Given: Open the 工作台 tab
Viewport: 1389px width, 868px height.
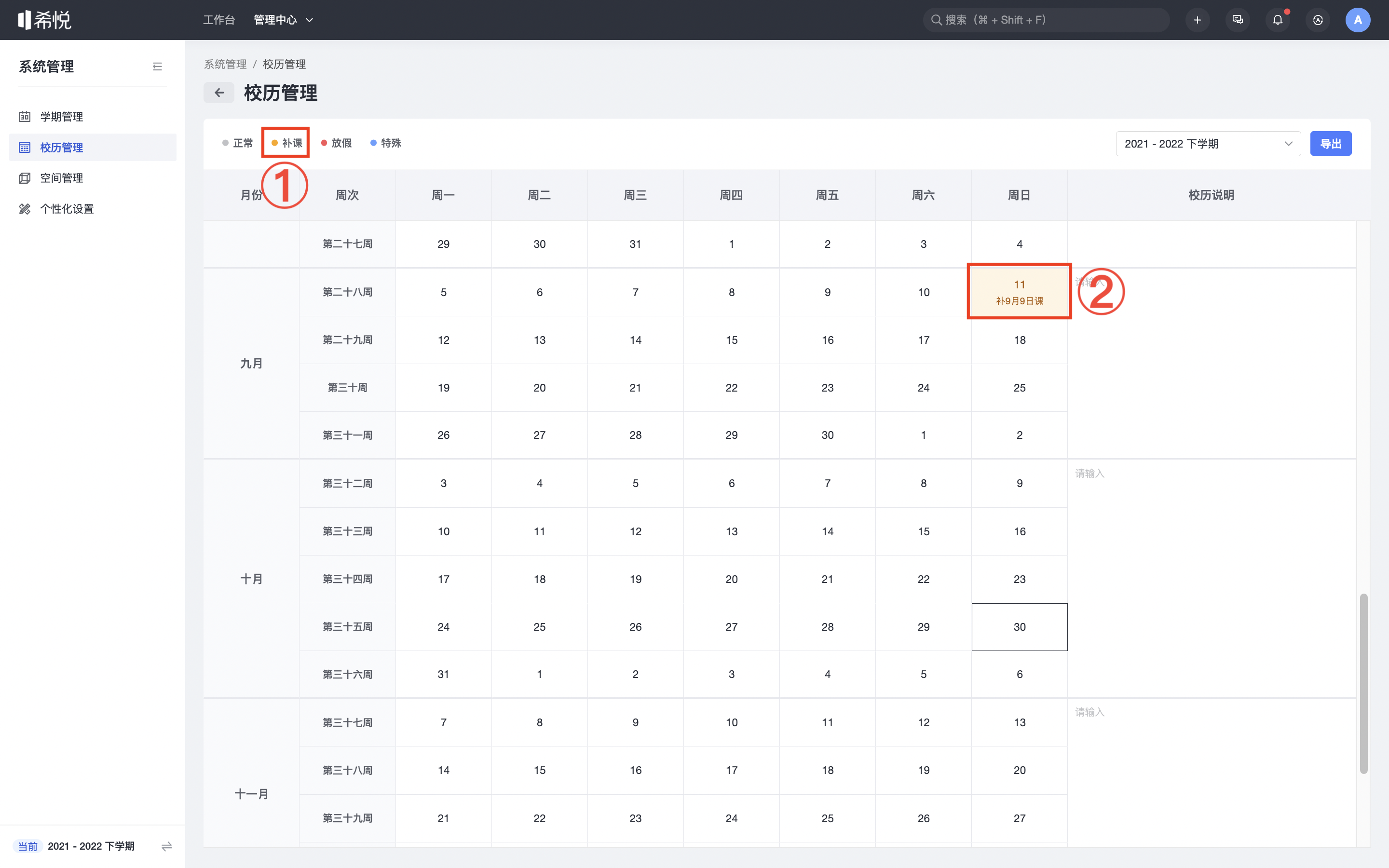Looking at the screenshot, I should pos(218,20).
